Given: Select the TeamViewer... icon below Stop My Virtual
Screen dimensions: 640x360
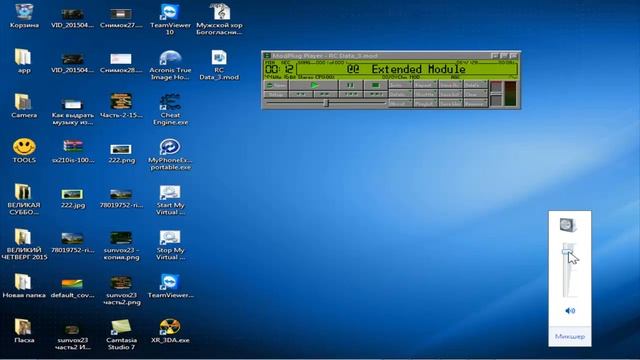Looking at the screenshot, I should click(x=170, y=286).
